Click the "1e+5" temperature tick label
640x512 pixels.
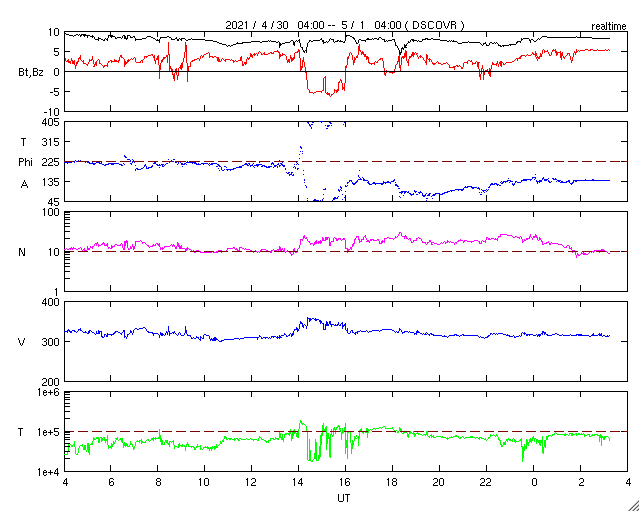(x=50, y=432)
